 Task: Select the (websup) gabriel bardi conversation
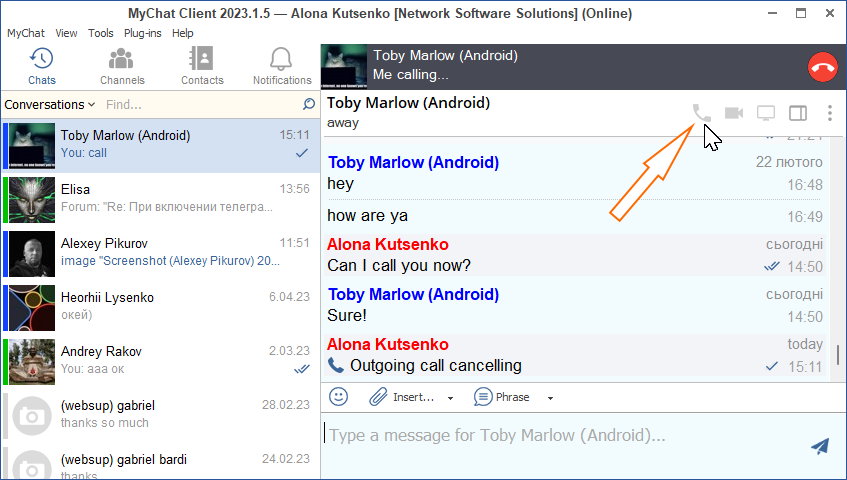pyautogui.click(x=161, y=463)
